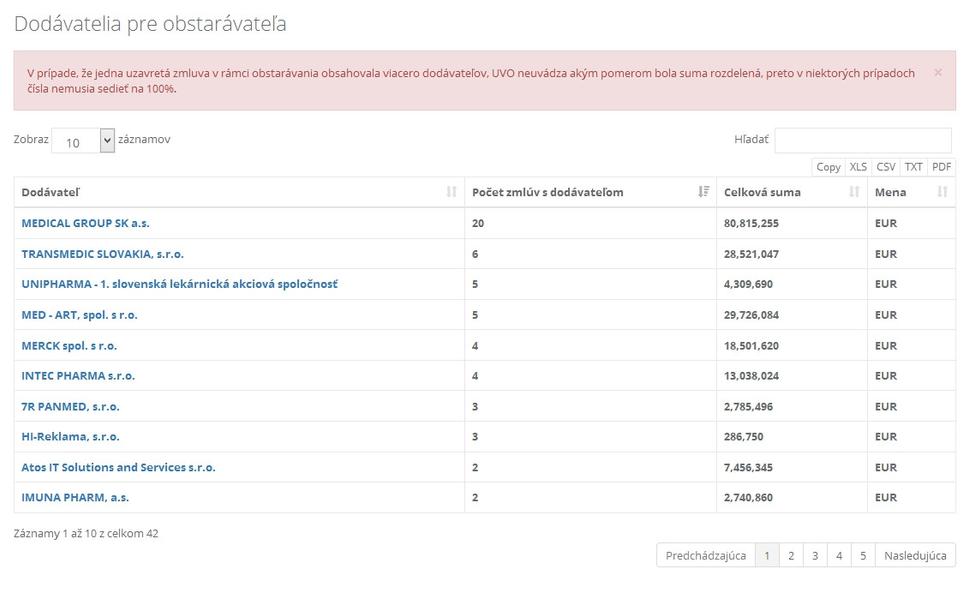Export table as PDF

pos(941,167)
